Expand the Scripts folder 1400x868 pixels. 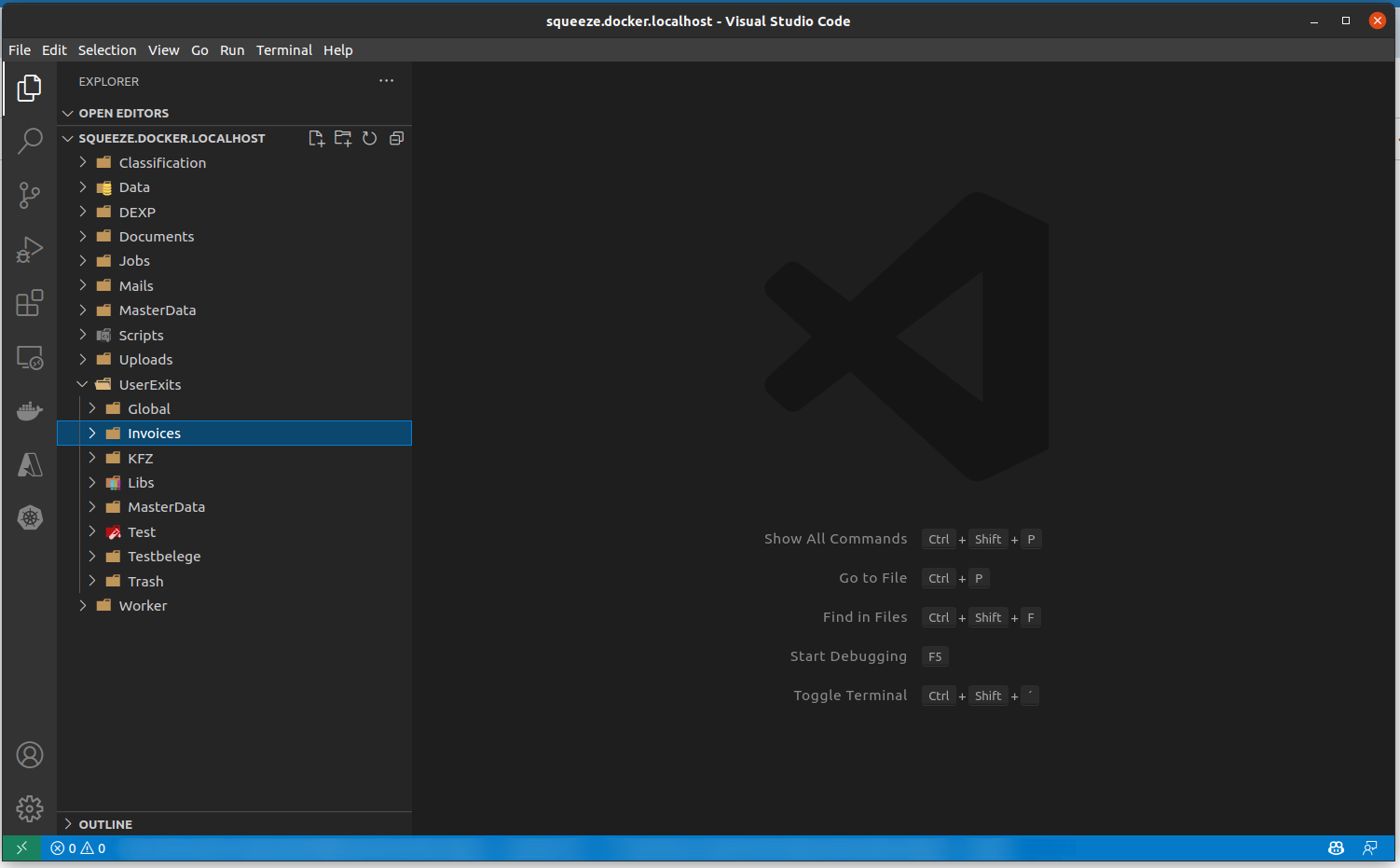235,335
